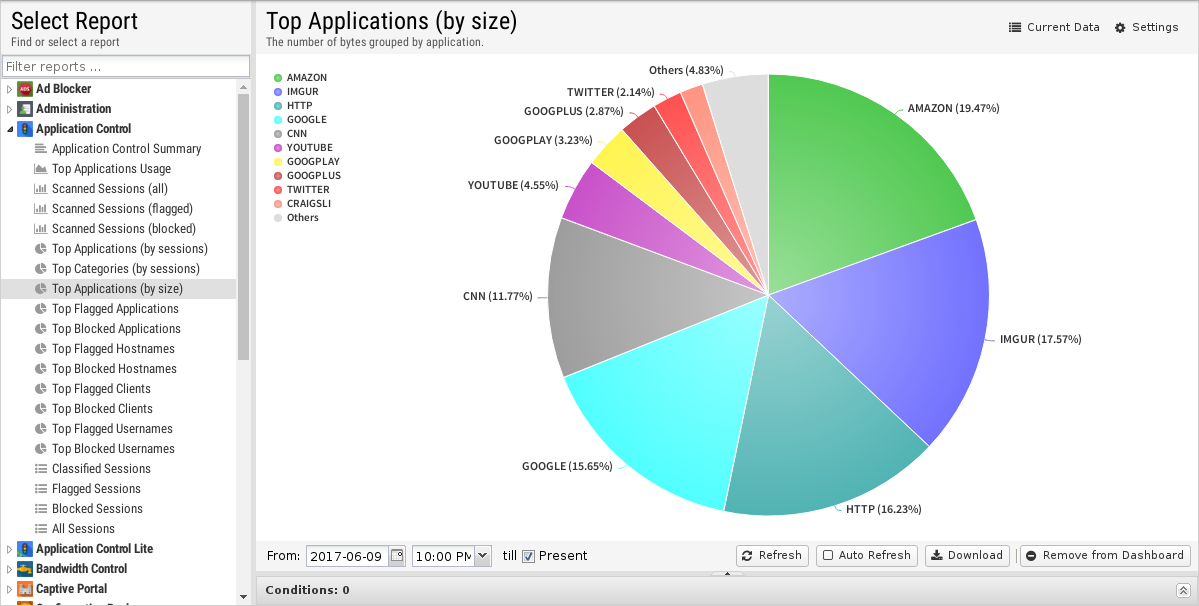This screenshot has width=1199, height=606.
Task: Click the Top Categories (by sessions) pie icon
Action: point(41,268)
